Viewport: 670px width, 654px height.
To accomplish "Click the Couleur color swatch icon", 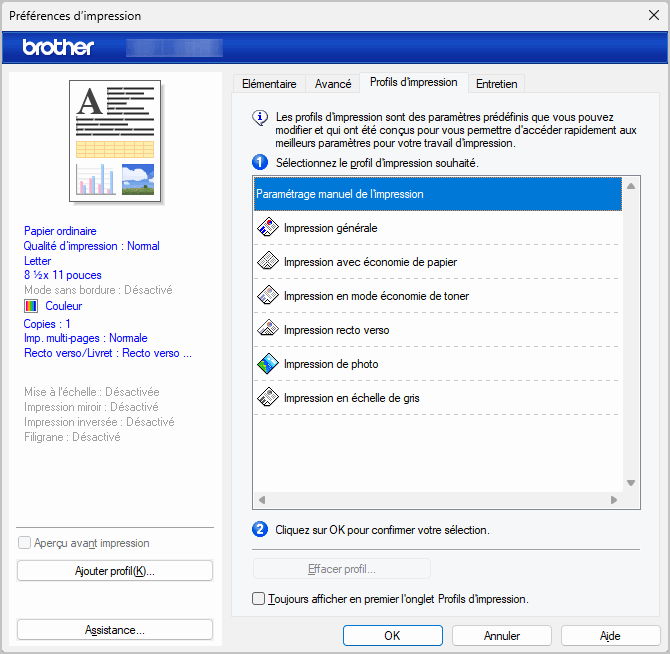I will pos(31,306).
